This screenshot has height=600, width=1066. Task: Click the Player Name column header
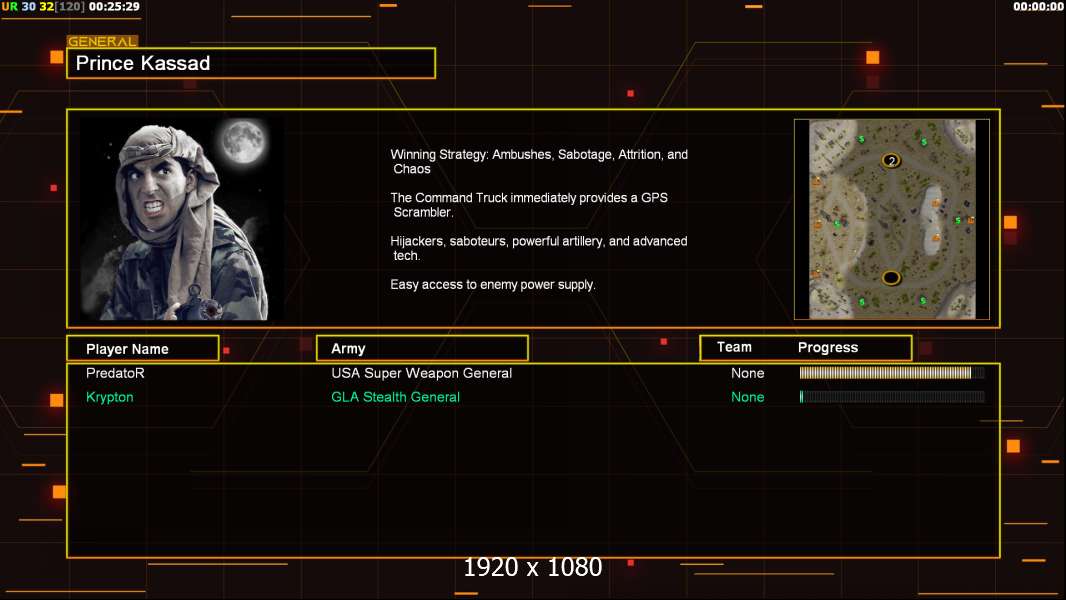[143, 349]
